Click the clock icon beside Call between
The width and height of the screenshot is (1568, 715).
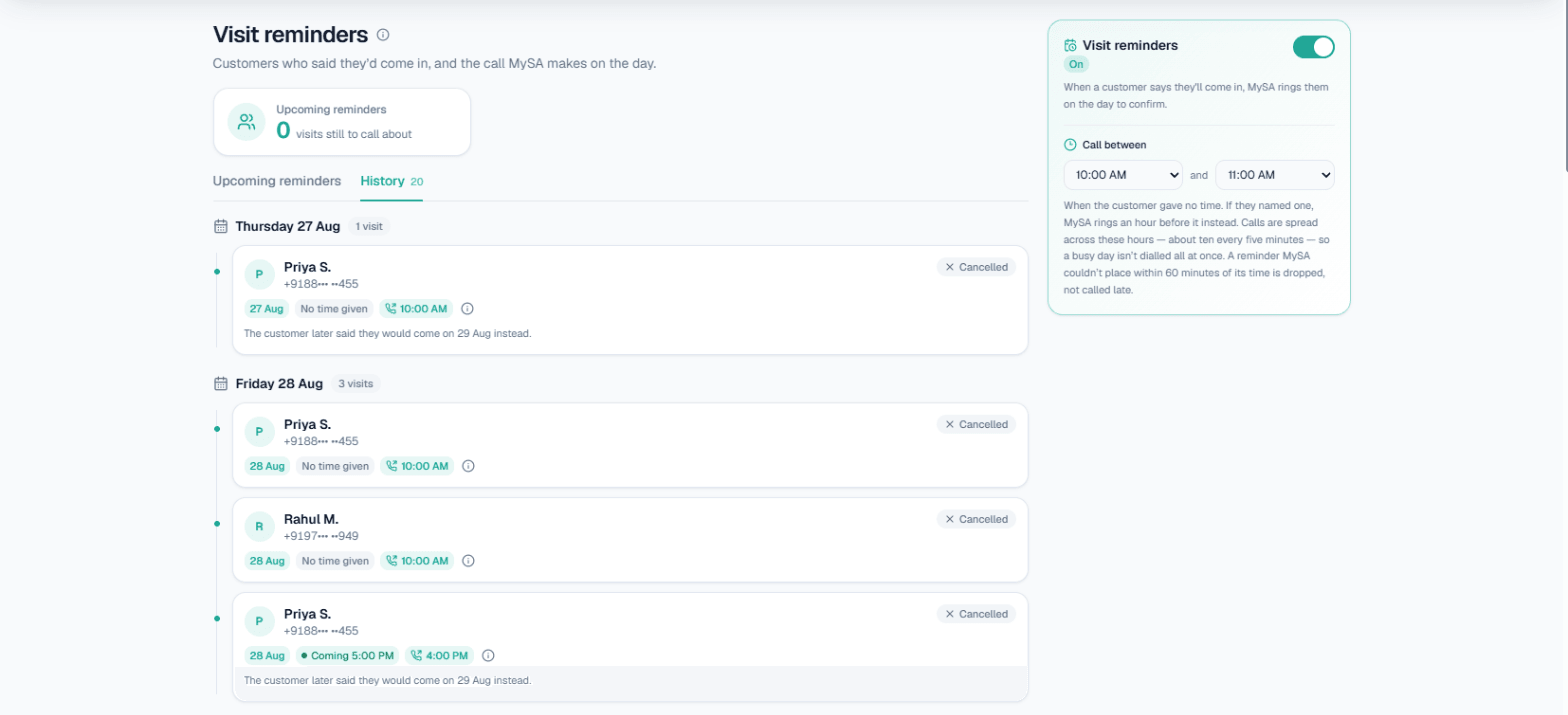click(x=1070, y=145)
